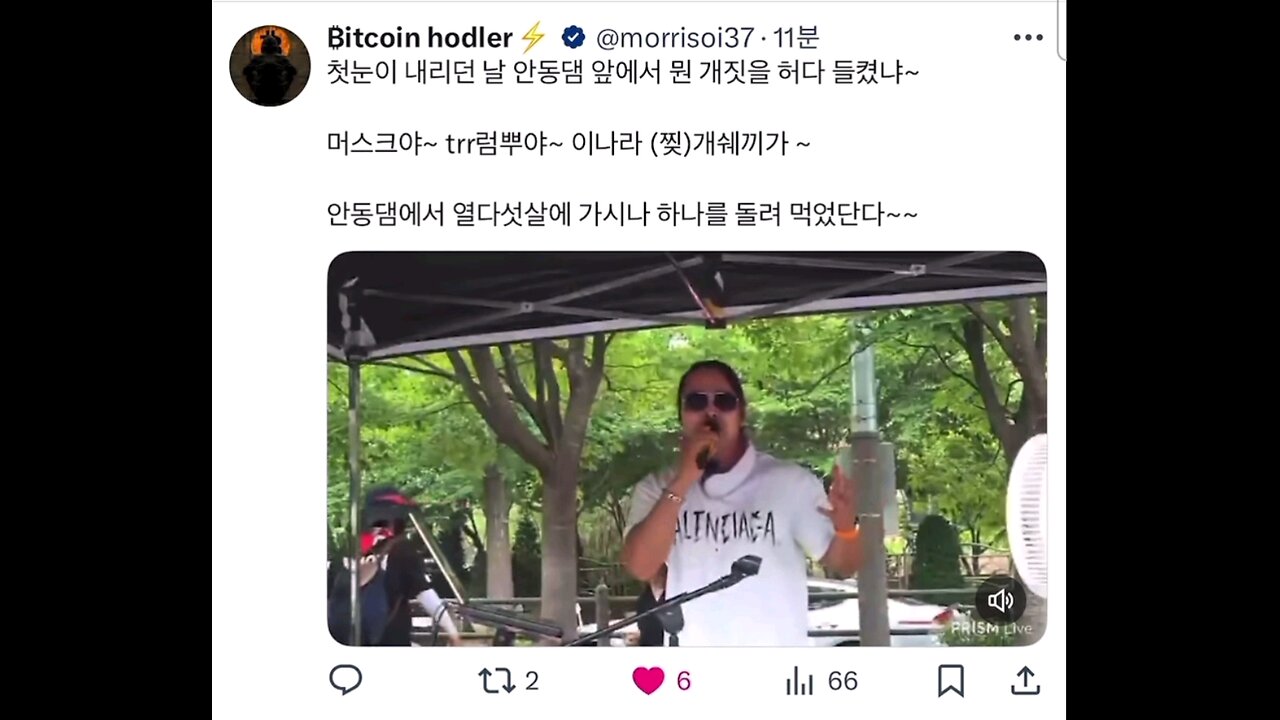Click the lightning bolt emoji after name
The image size is (1280, 720).
point(533,38)
